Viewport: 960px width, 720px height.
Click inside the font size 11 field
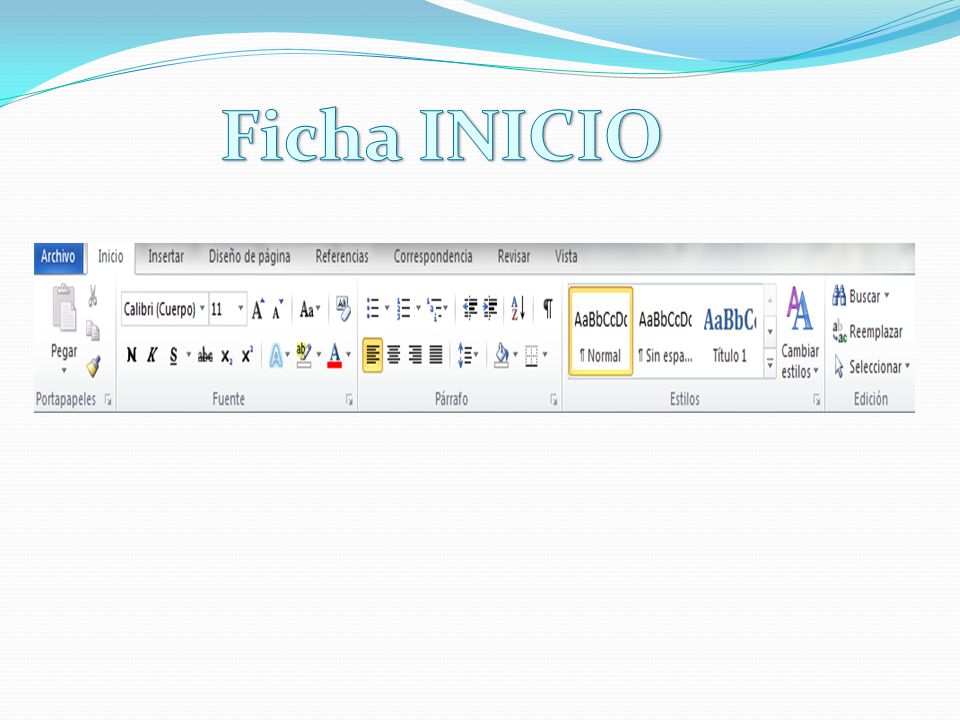pos(222,309)
